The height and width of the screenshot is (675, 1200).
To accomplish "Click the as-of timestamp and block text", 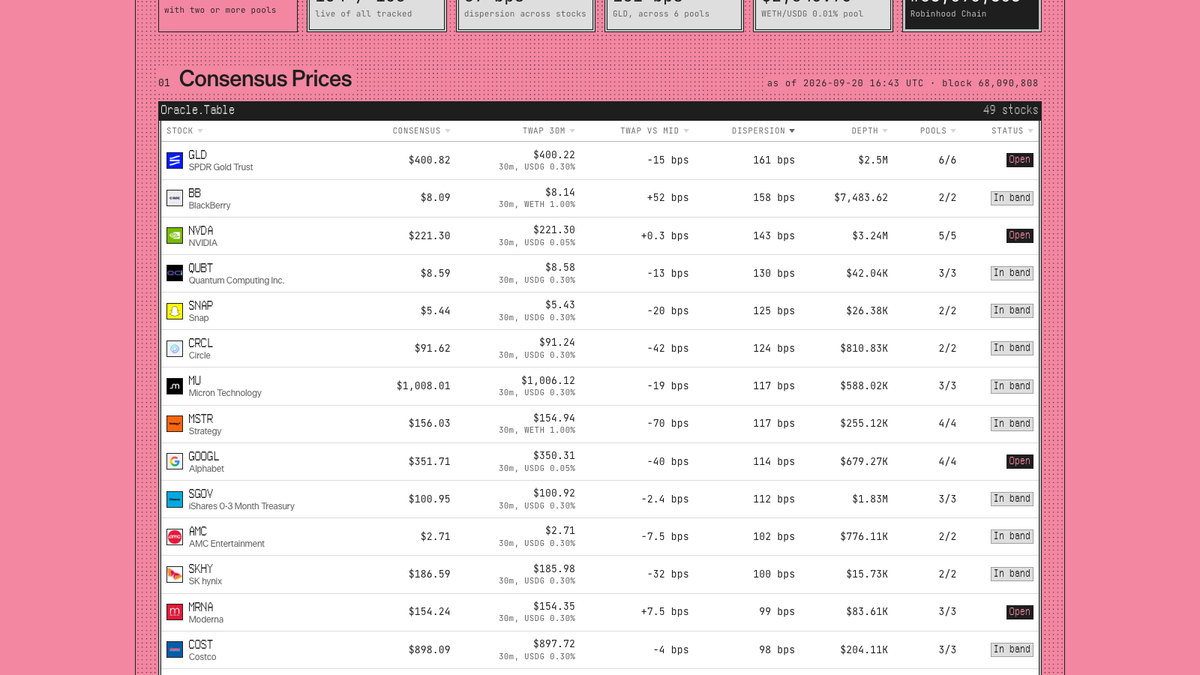I will [902, 83].
